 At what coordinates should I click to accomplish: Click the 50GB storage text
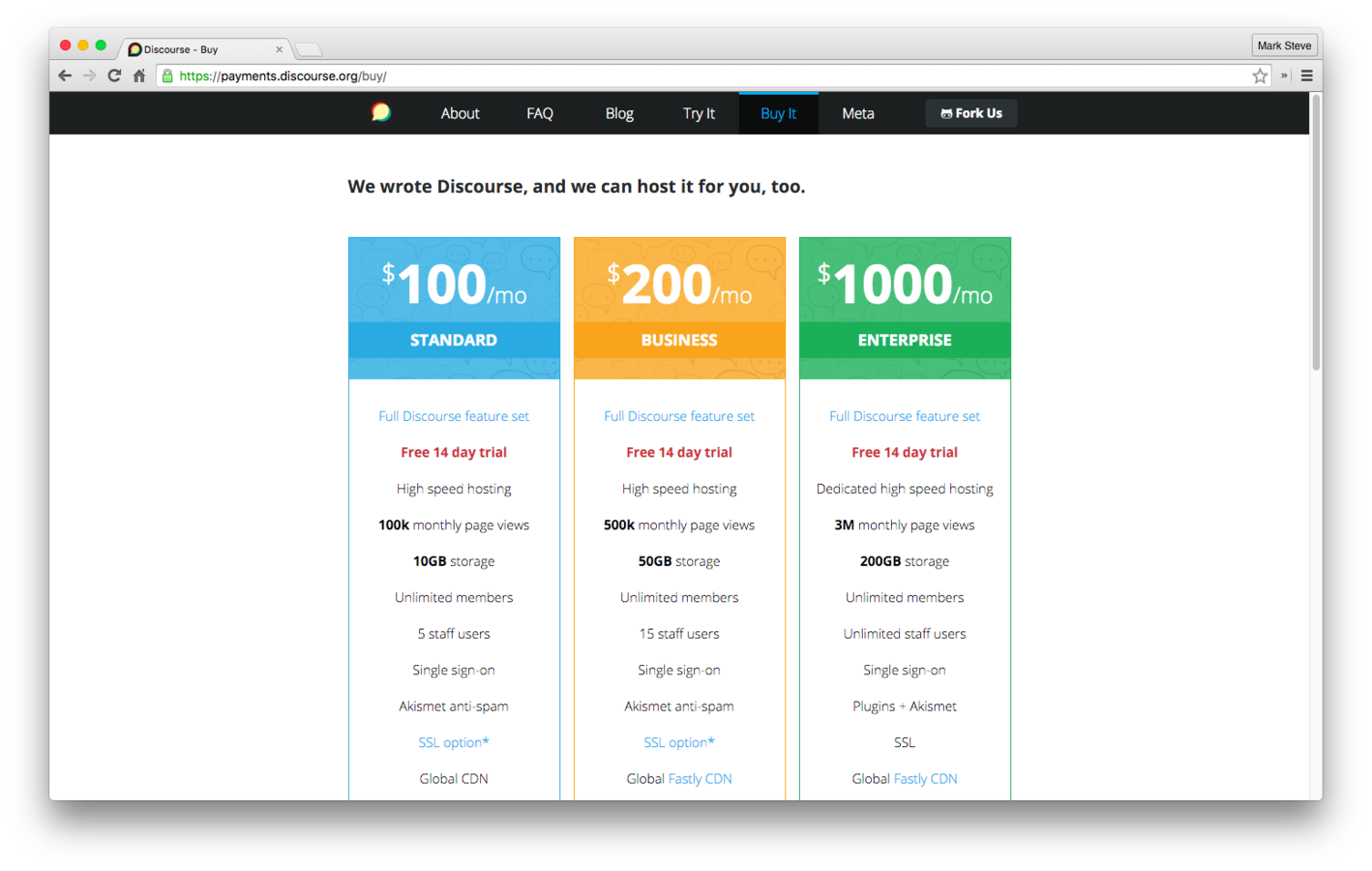(x=679, y=561)
